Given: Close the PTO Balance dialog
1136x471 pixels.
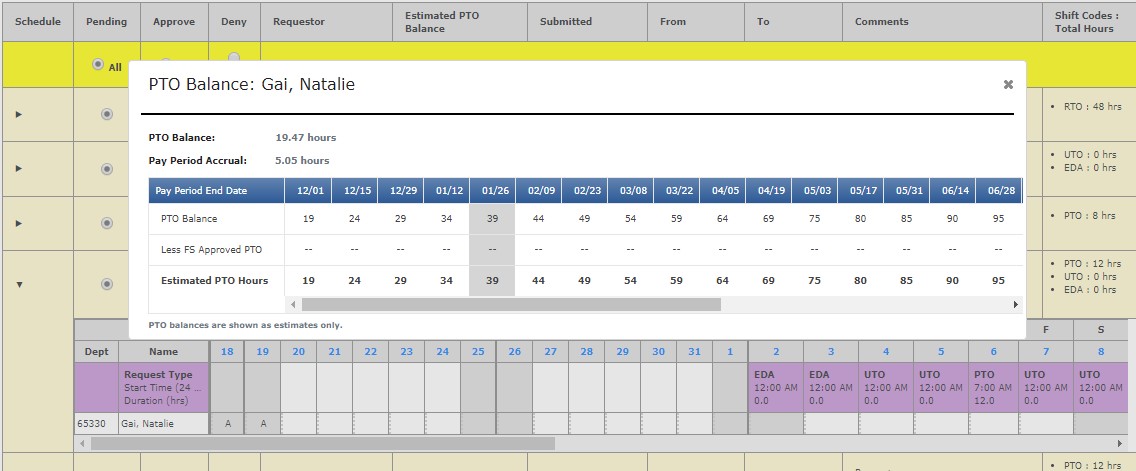Looking at the screenshot, I should [1008, 85].
